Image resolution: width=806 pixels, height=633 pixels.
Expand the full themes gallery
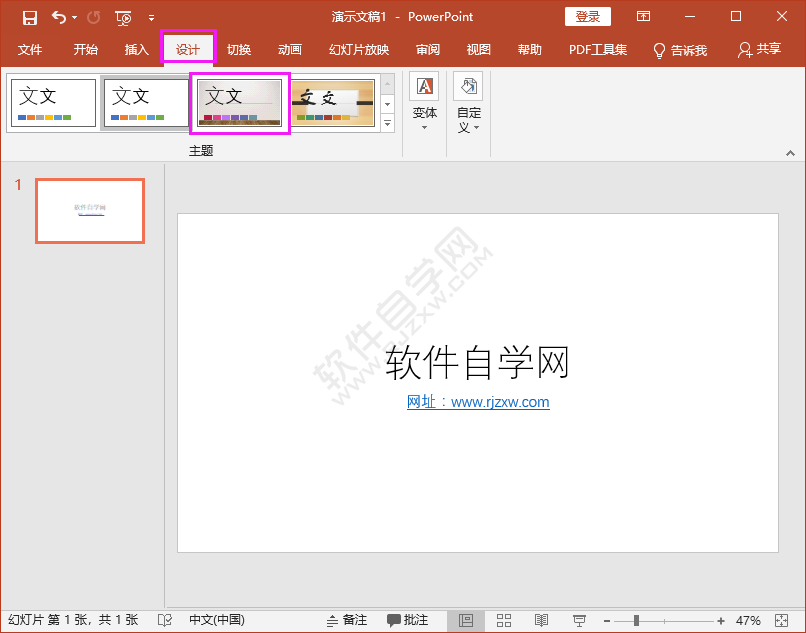coord(388,124)
